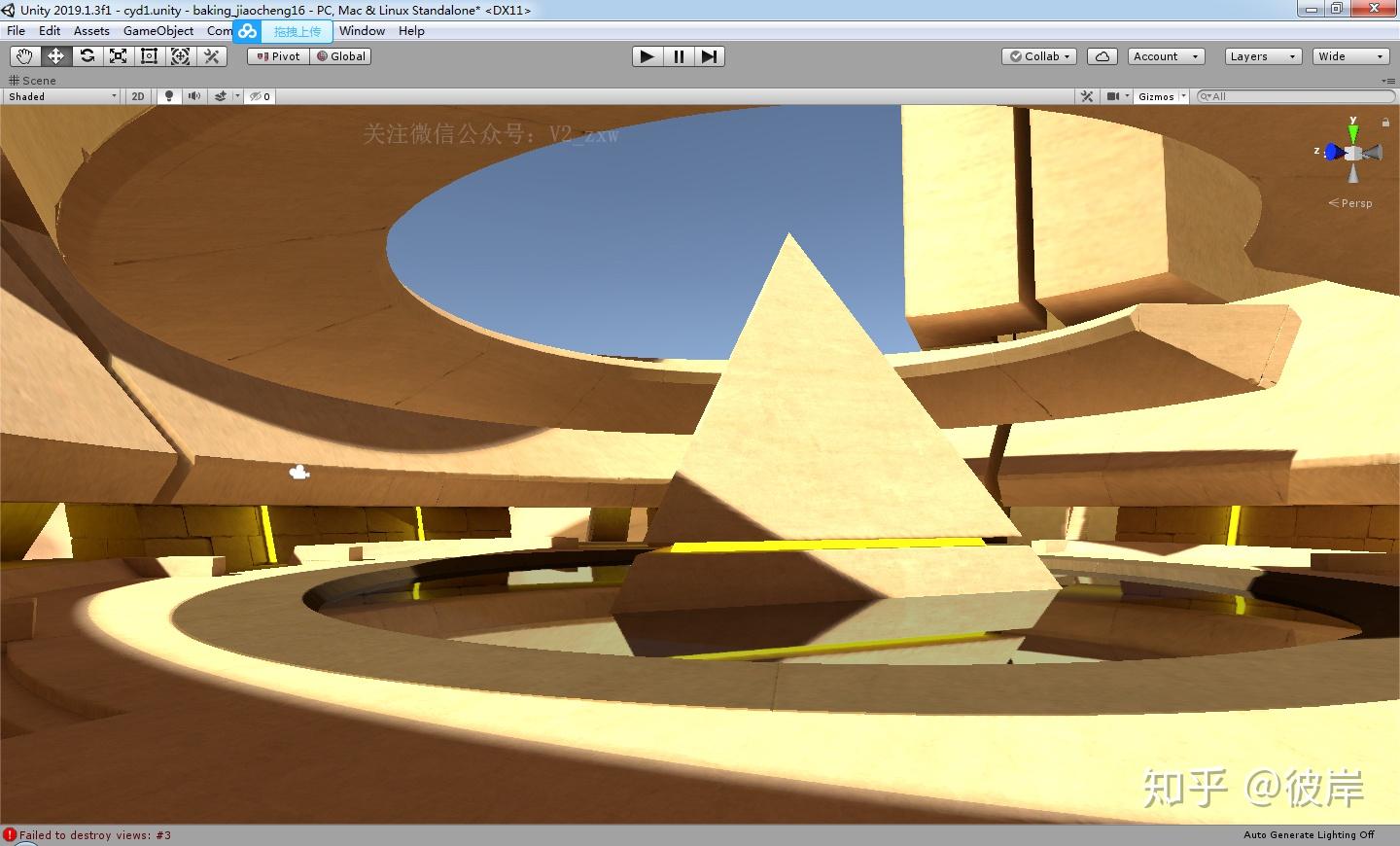
Task: Open the Shaded draw mode dropdown
Action: coord(61,96)
